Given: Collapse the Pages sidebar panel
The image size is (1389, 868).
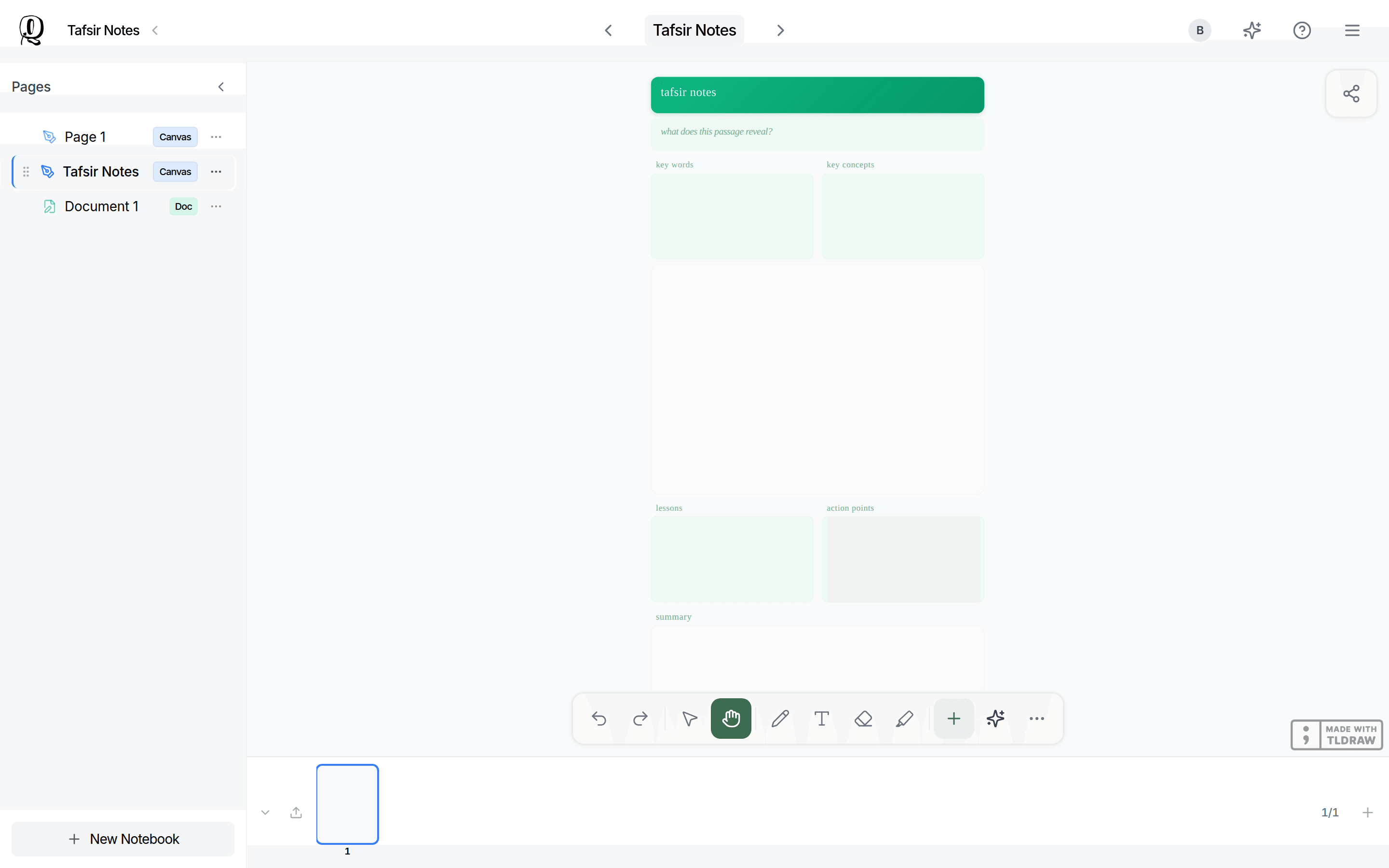Looking at the screenshot, I should (x=221, y=87).
